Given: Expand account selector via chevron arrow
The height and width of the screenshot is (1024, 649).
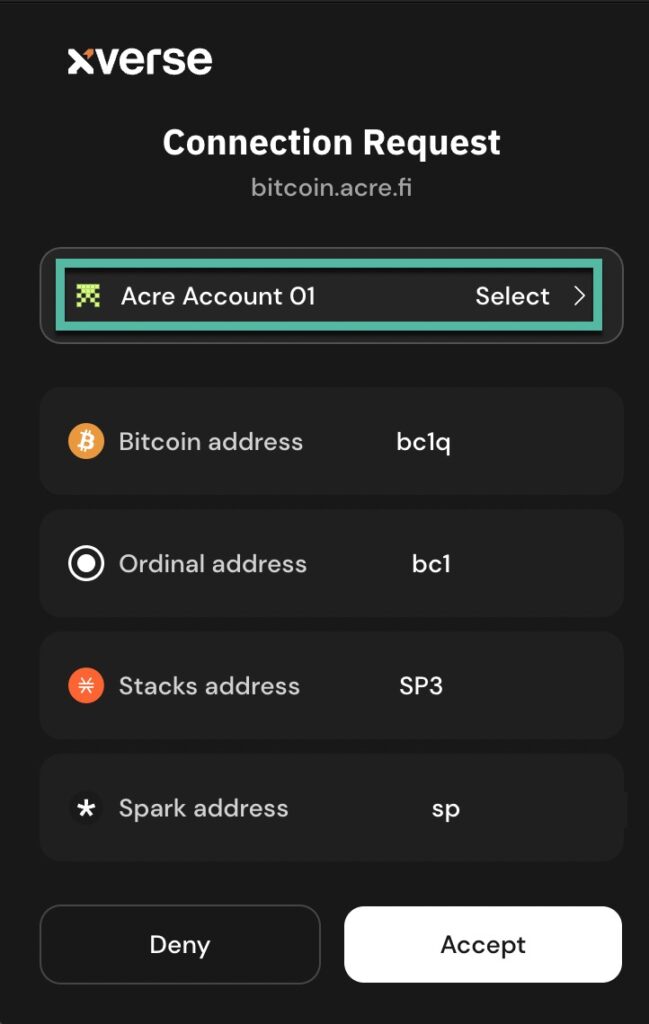Looking at the screenshot, I should (x=580, y=296).
